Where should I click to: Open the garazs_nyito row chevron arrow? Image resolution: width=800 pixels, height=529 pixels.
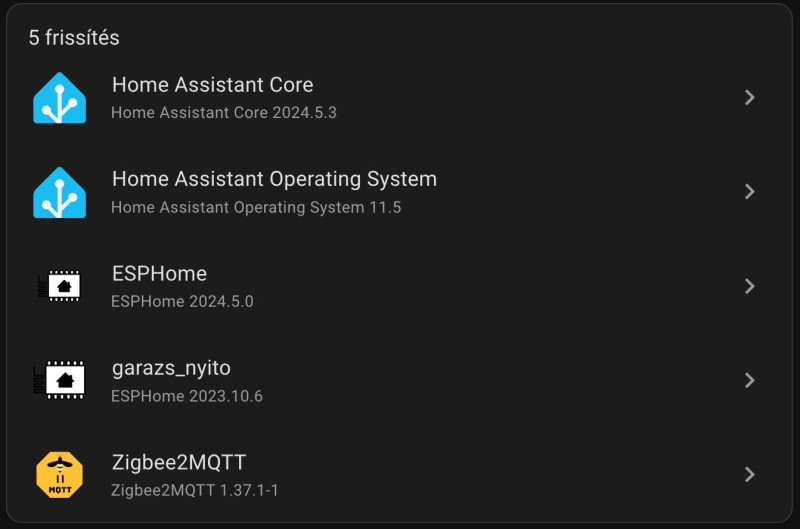click(749, 380)
